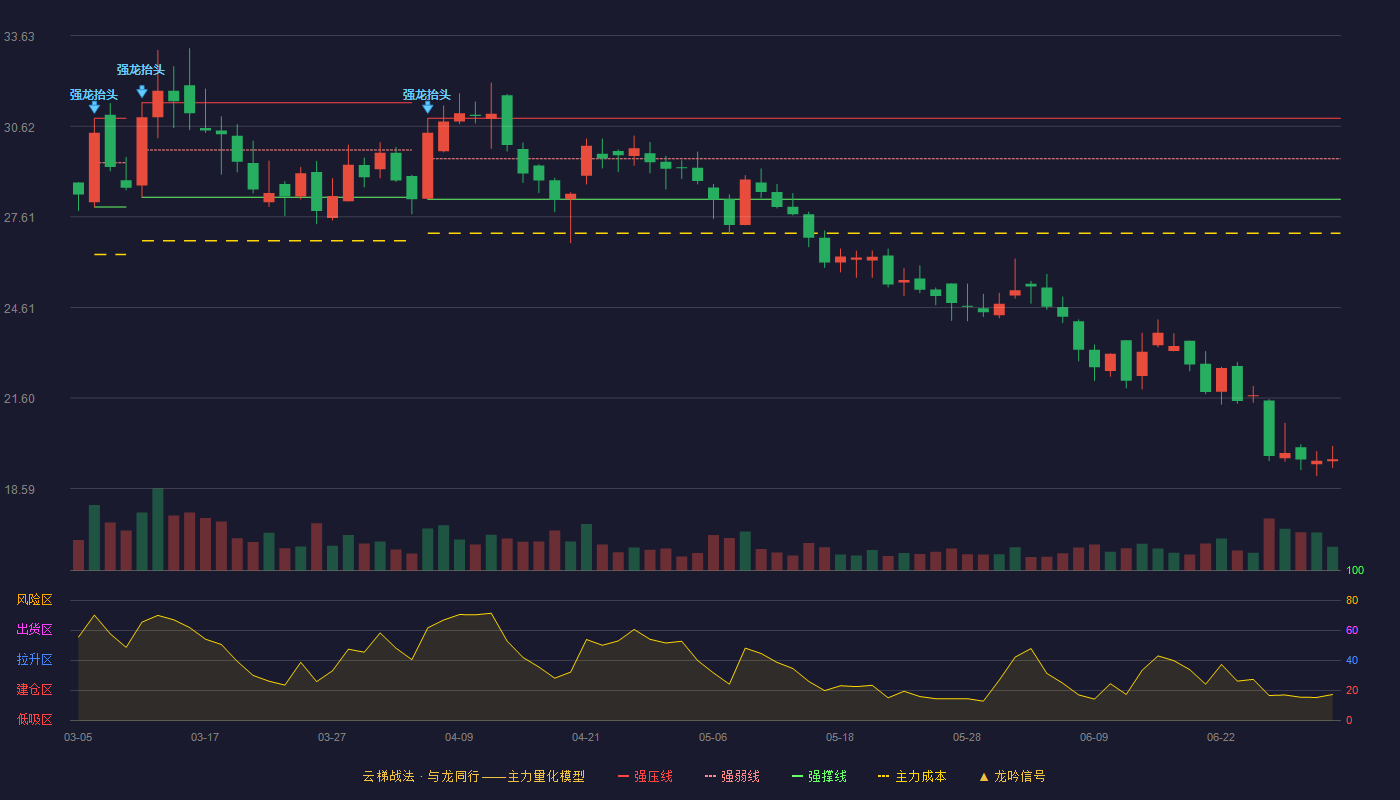Viewport: 1400px width, 800px height.
Task: Click the red 20 indicator scale value
Action: click(x=1352, y=690)
